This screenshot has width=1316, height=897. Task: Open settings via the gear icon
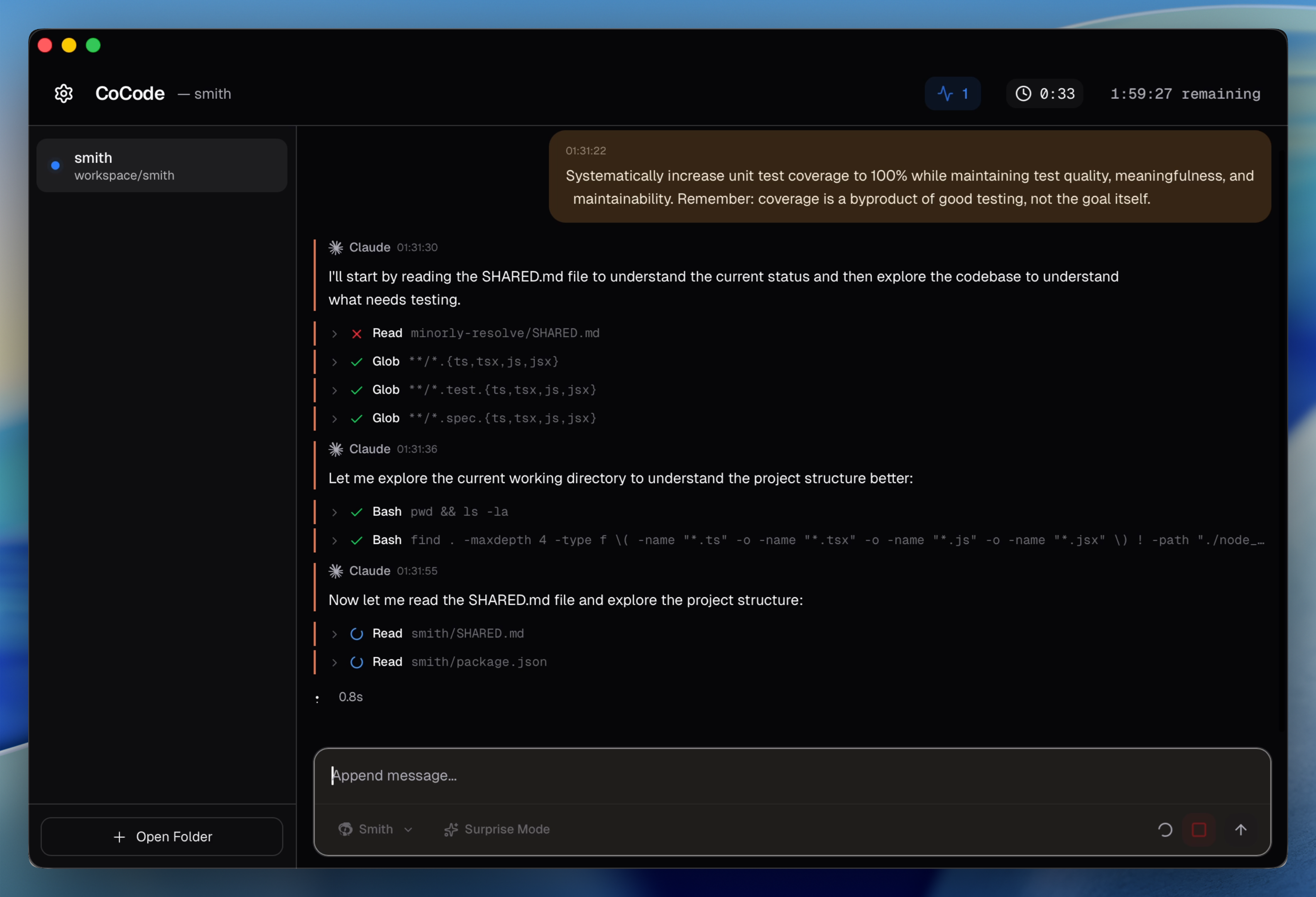tap(64, 93)
